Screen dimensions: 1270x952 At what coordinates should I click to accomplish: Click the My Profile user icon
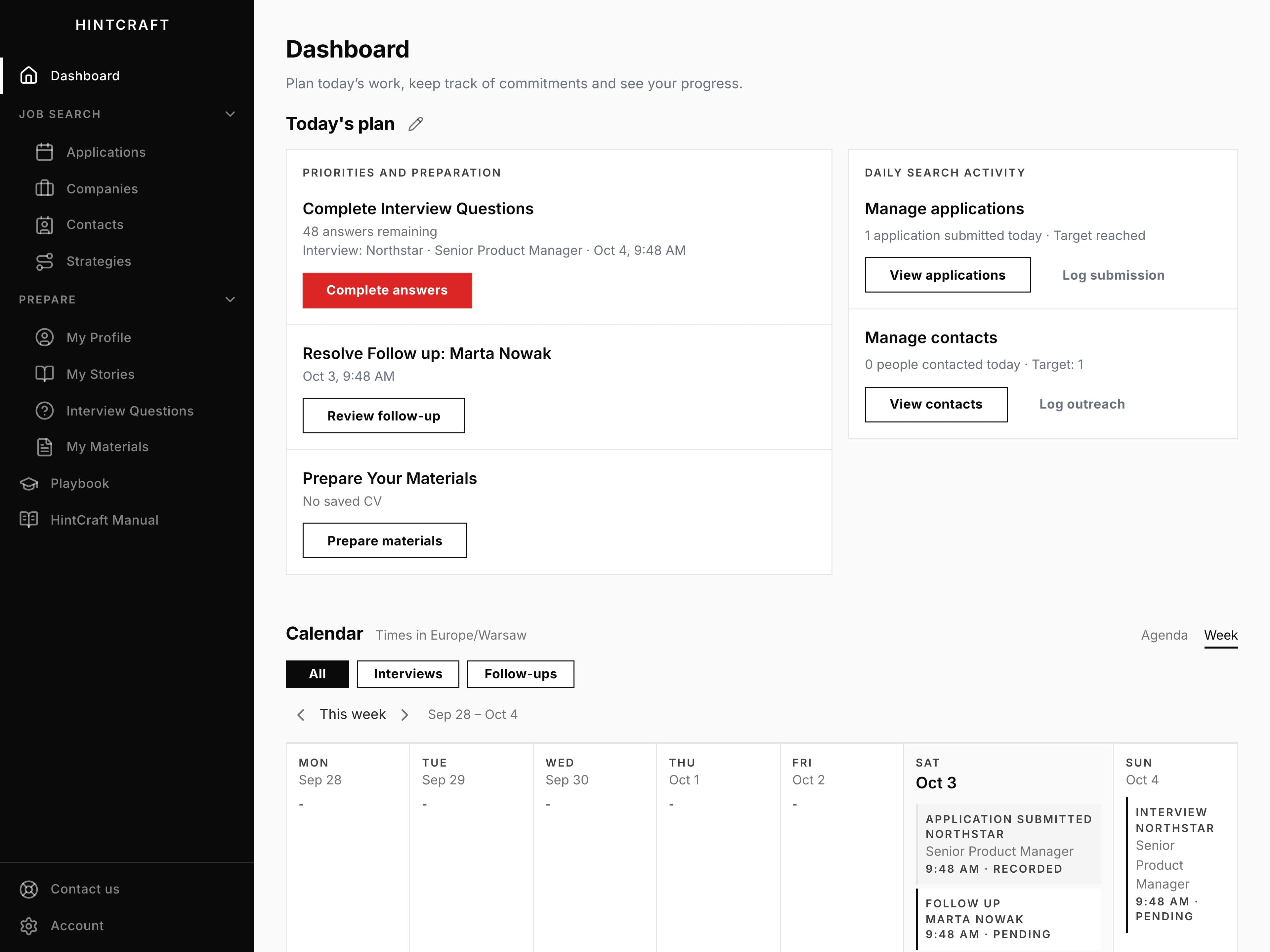44,337
